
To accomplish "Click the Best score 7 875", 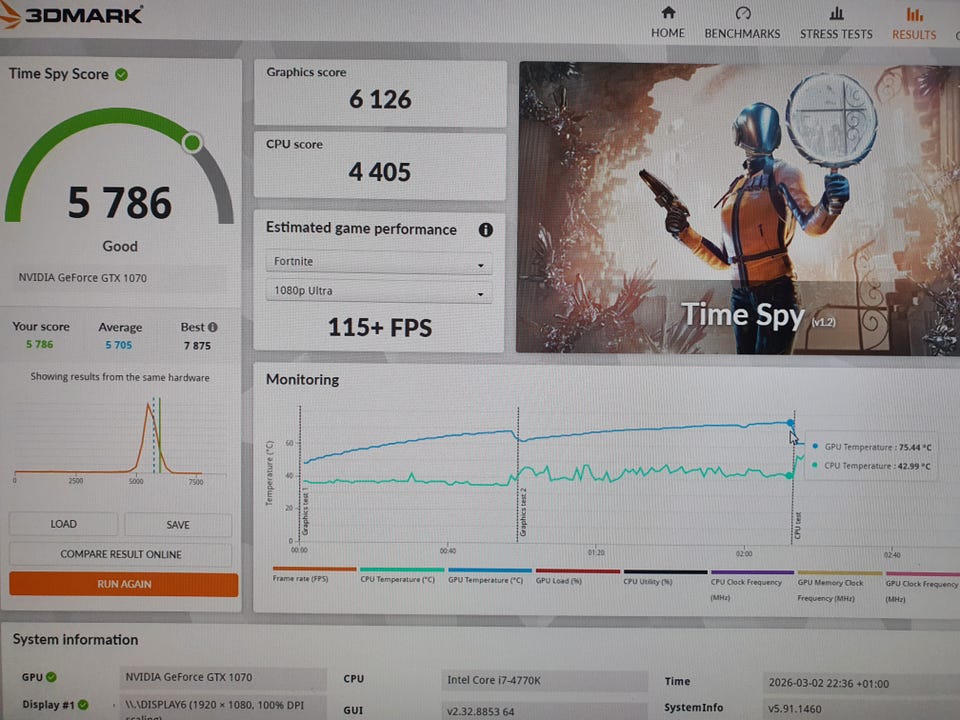I will (197, 345).
